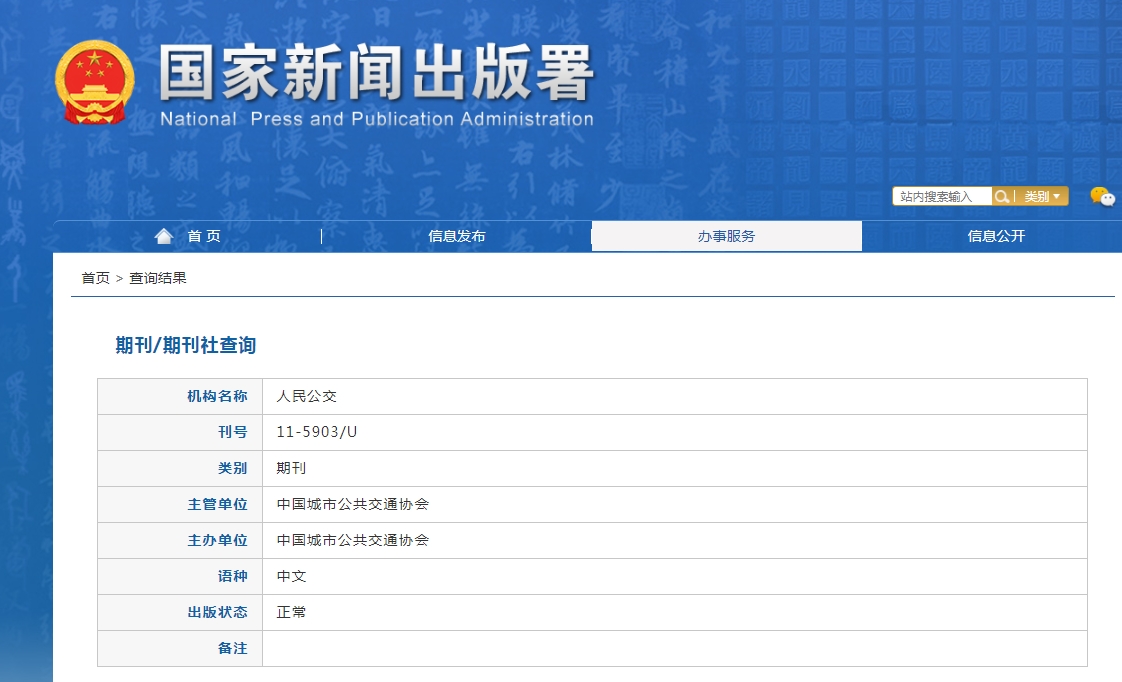This screenshot has width=1122, height=682.
Task: Click the 国家新闻出版署 site title
Action: click(376, 75)
